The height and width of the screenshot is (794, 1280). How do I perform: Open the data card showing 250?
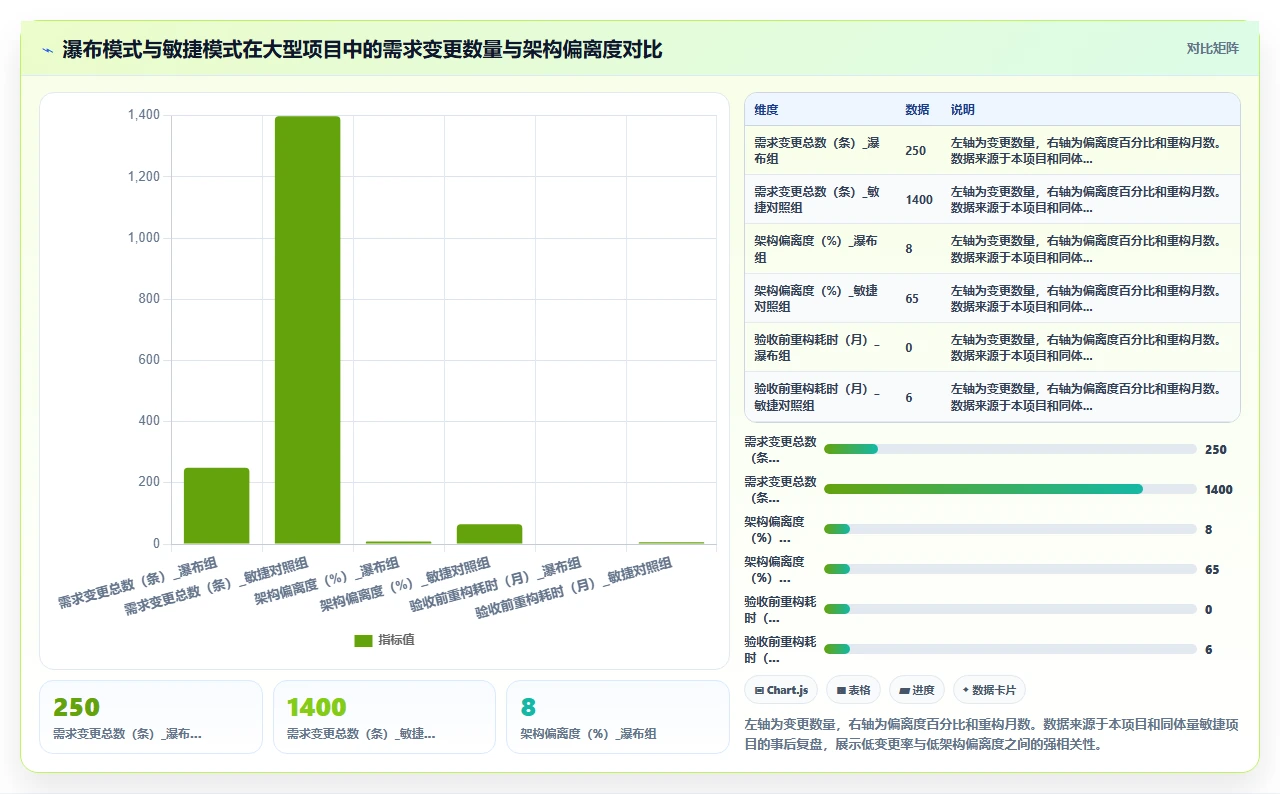pos(151,717)
